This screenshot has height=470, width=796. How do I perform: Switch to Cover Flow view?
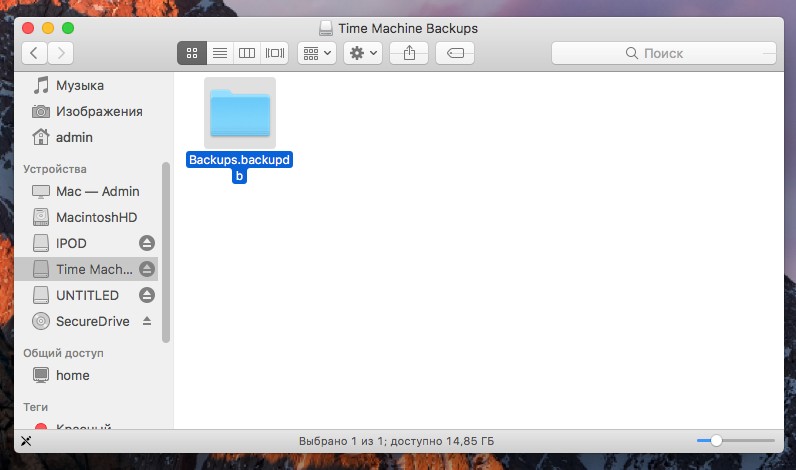click(x=275, y=53)
